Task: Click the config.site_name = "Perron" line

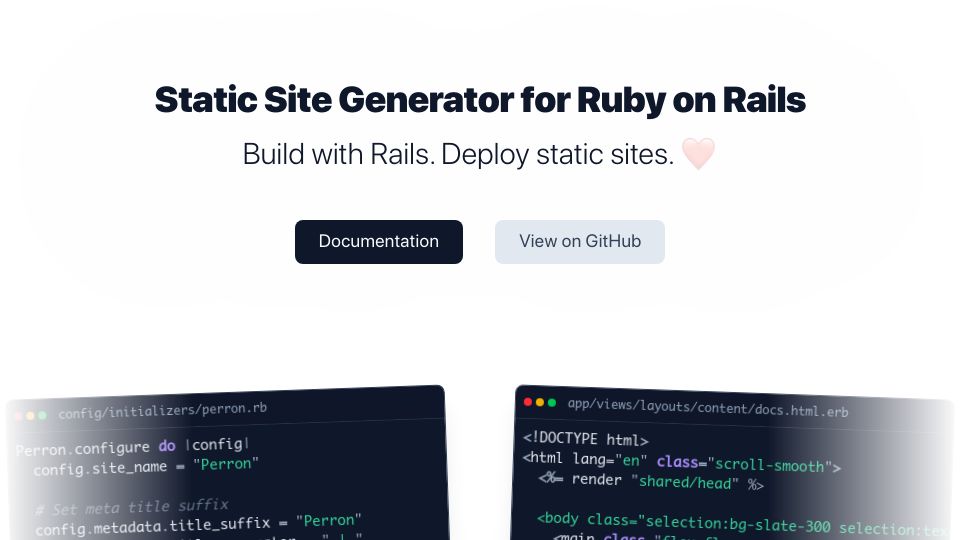Action: [146, 467]
